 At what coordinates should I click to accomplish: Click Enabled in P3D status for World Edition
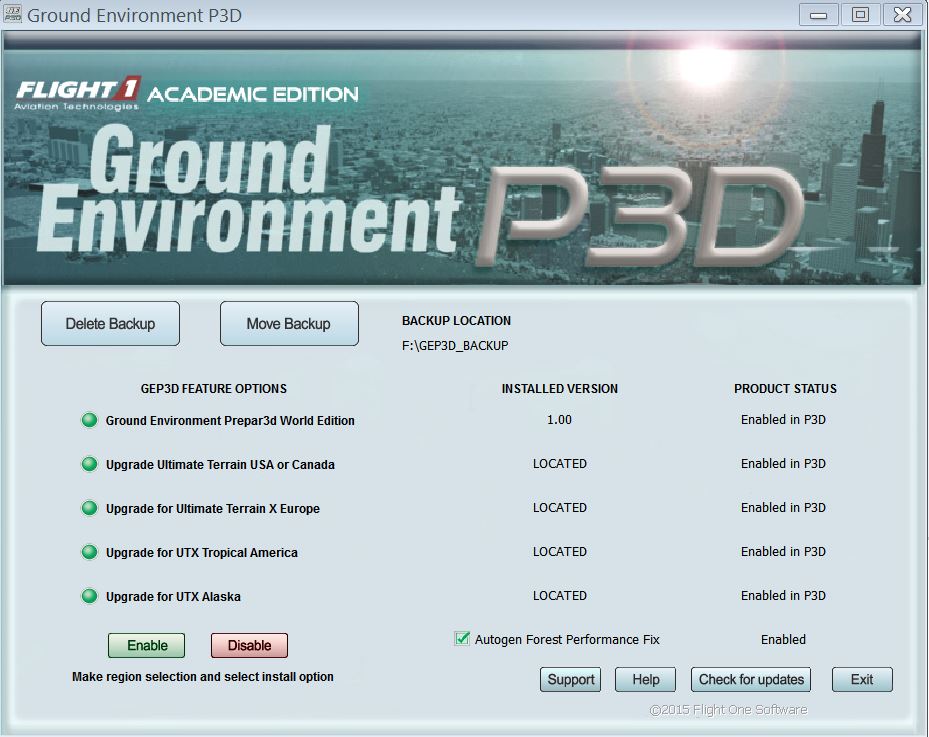(783, 419)
